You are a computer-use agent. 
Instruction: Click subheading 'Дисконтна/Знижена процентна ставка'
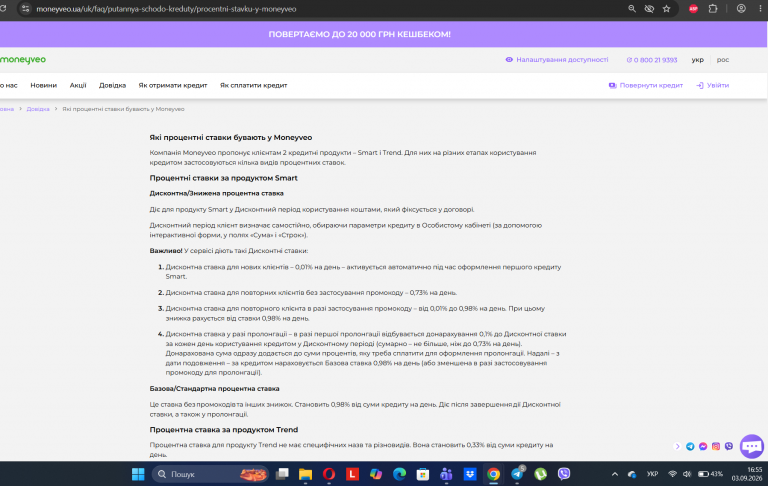click(x=216, y=193)
